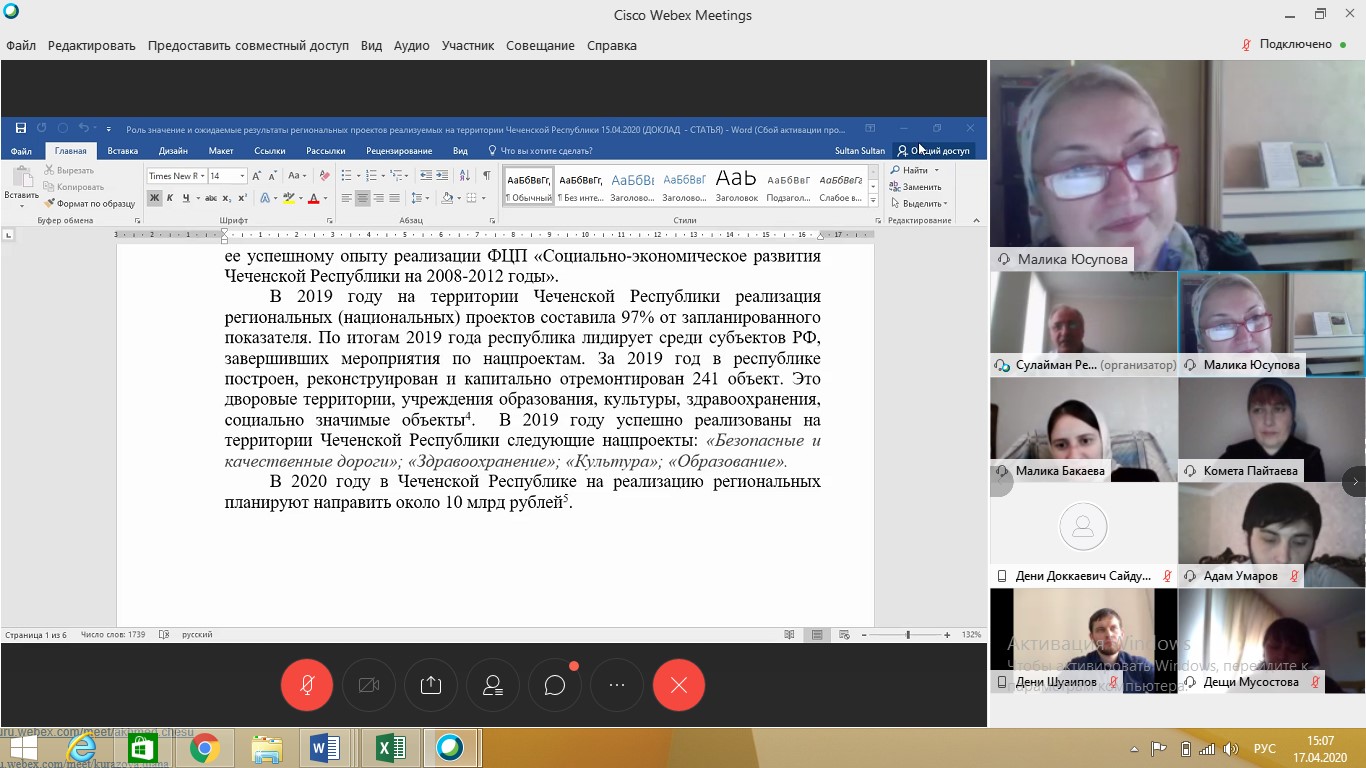
Task: Select Адам Умаров video thumbnail
Action: point(1271,536)
